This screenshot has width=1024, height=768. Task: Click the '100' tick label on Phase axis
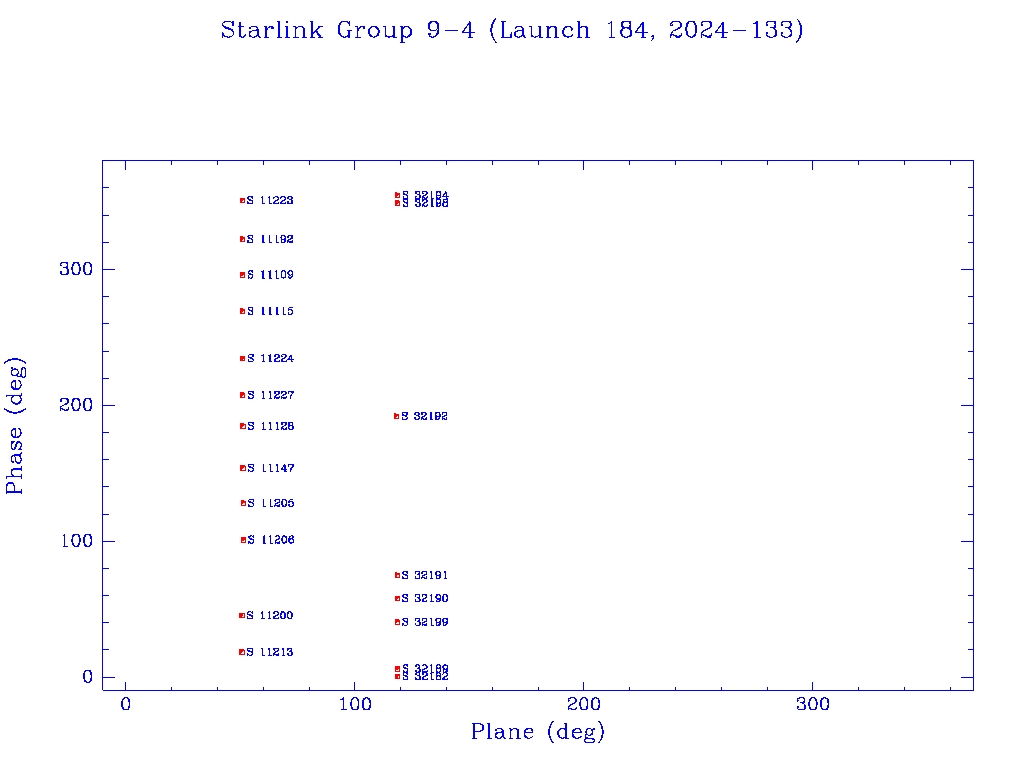(76, 541)
